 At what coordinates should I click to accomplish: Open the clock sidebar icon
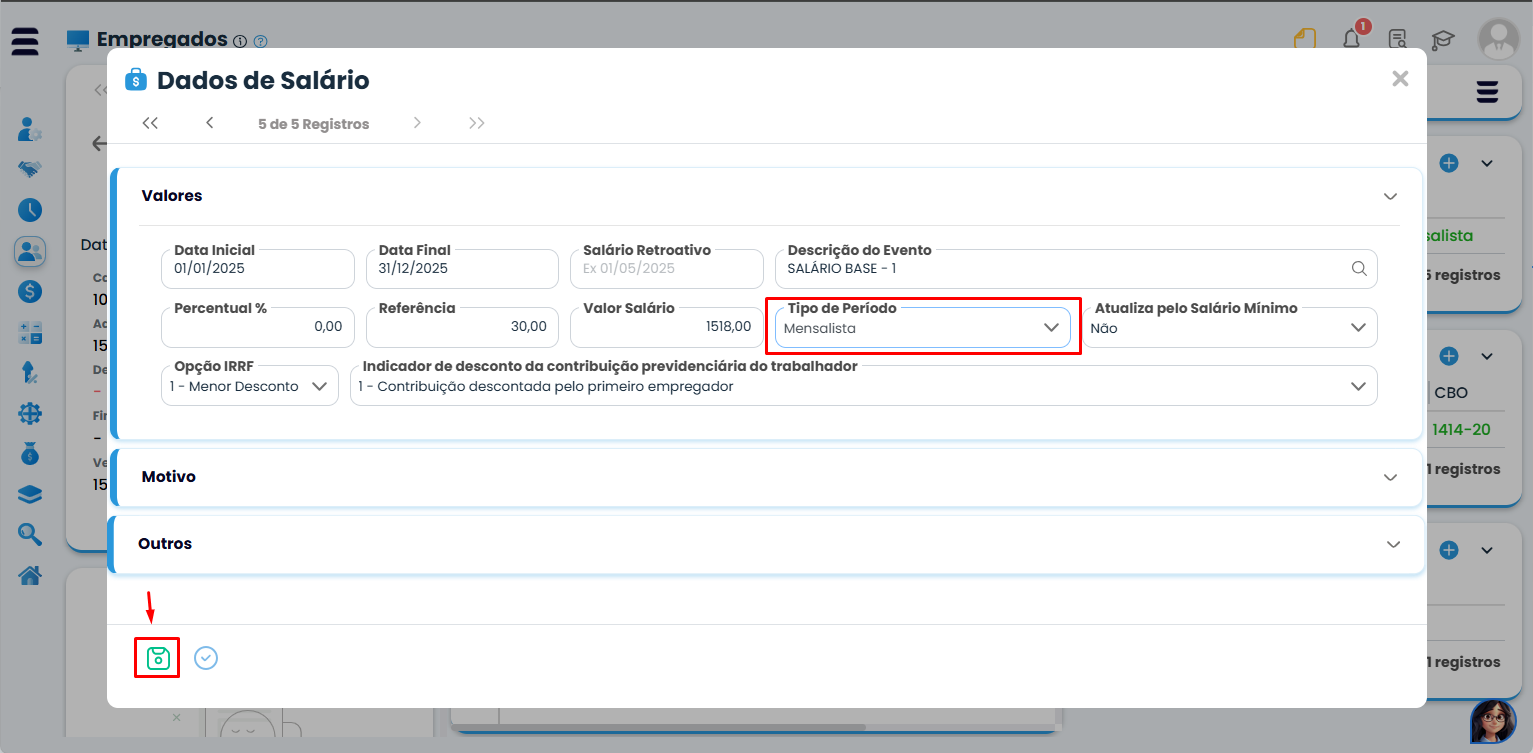click(30, 210)
